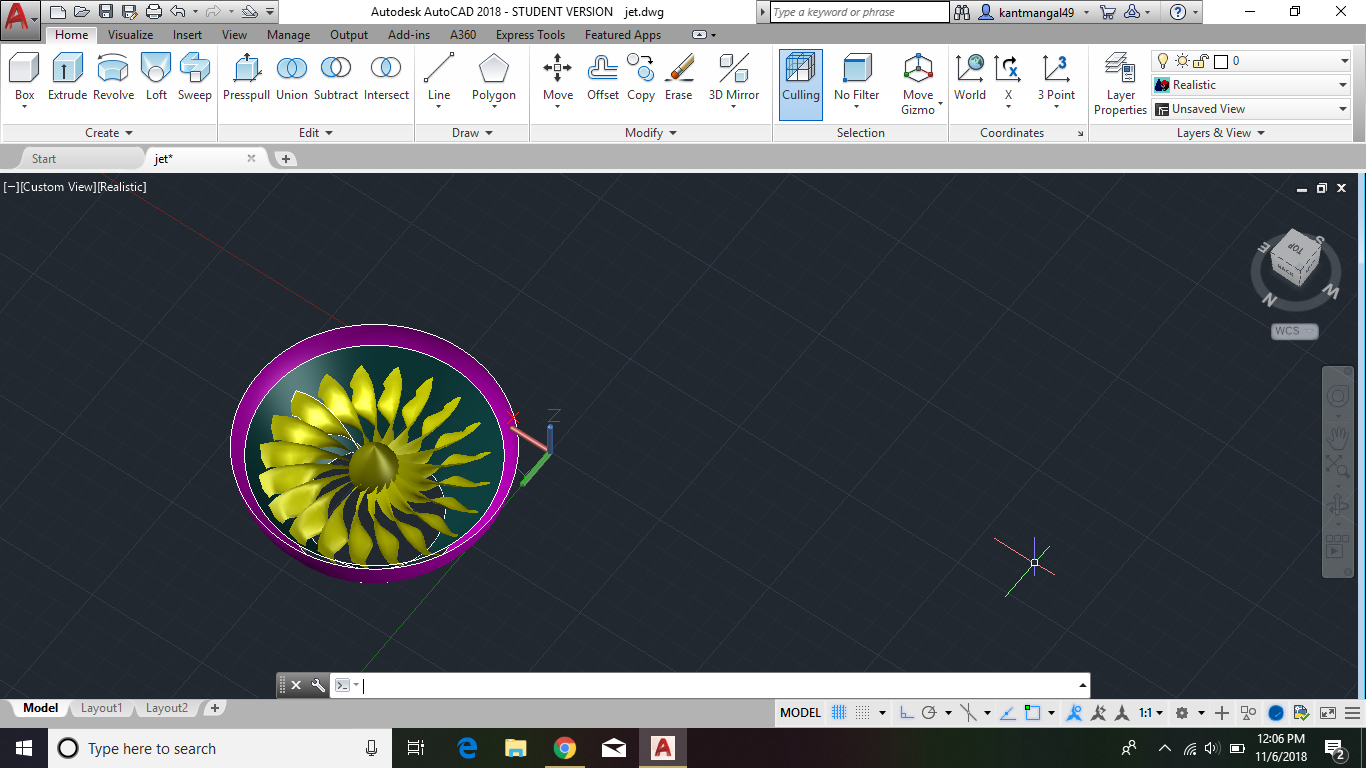Open the Visualize ribbon tab

pyautogui.click(x=130, y=35)
